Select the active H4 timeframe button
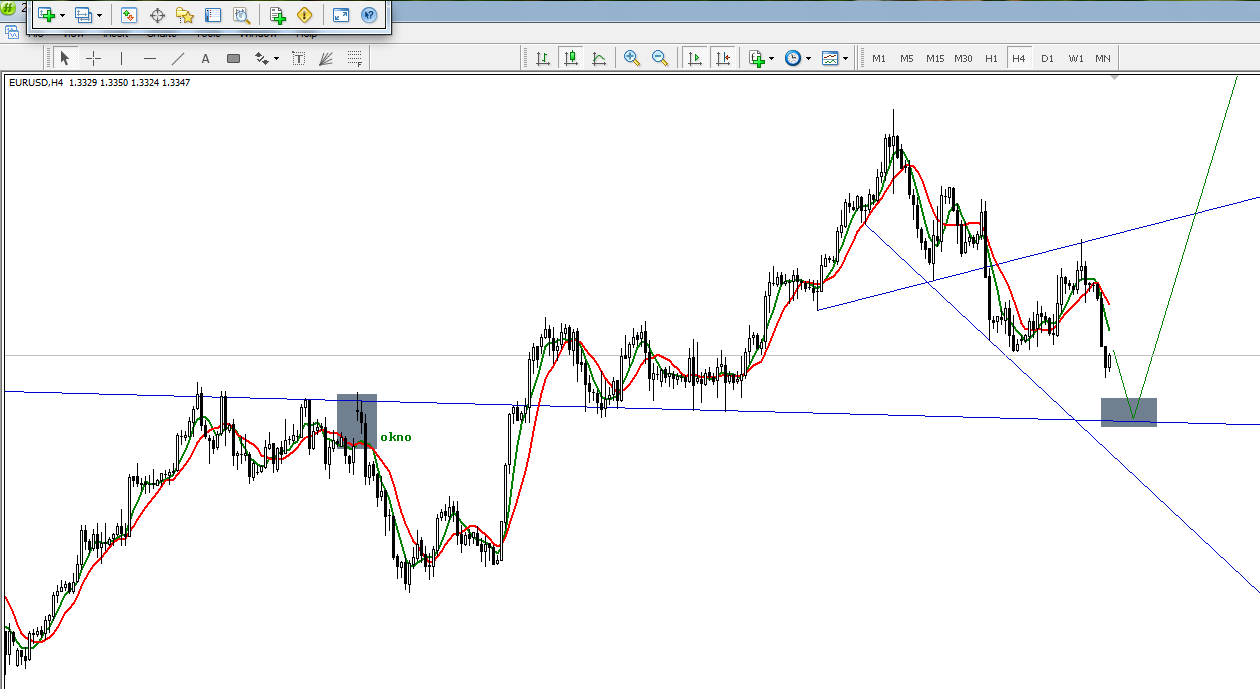 (1019, 59)
